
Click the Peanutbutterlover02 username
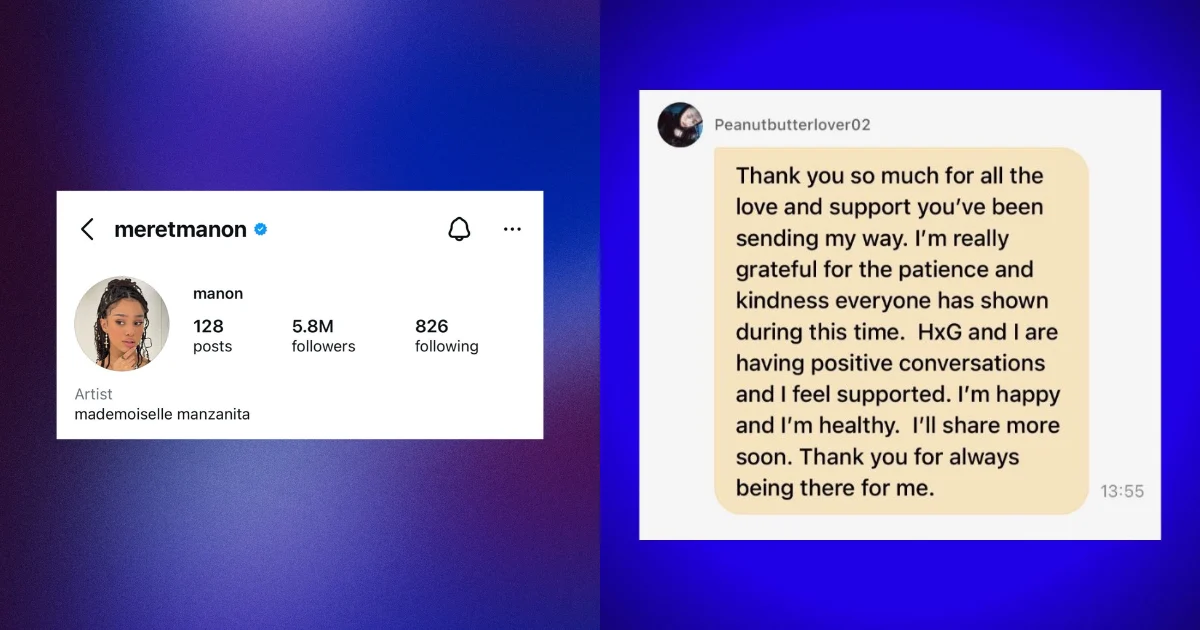coord(792,125)
